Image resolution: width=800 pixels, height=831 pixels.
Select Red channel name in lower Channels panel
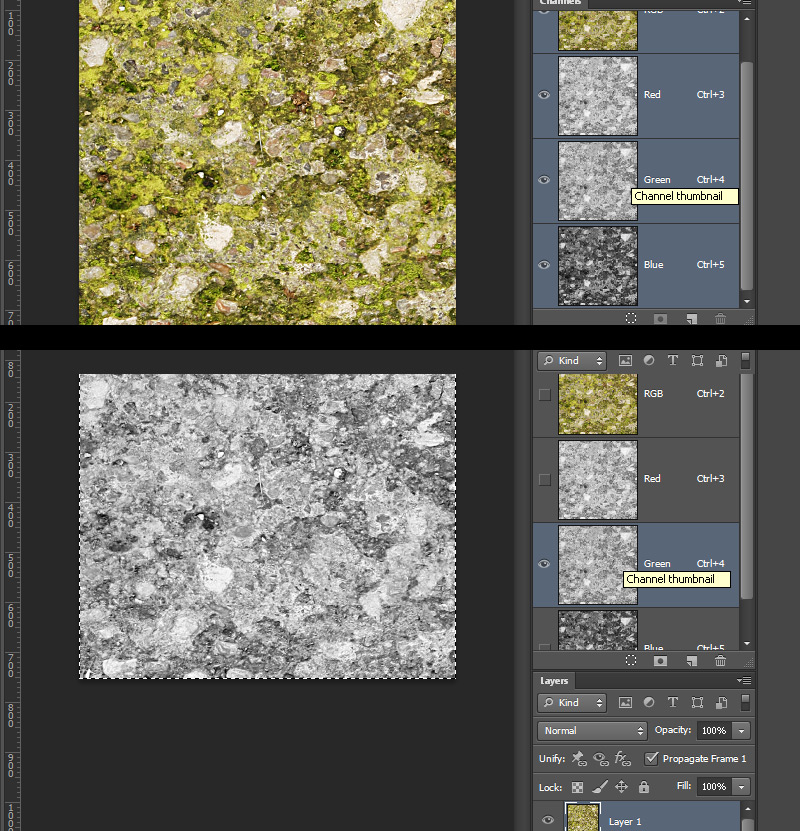coord(652,479)
